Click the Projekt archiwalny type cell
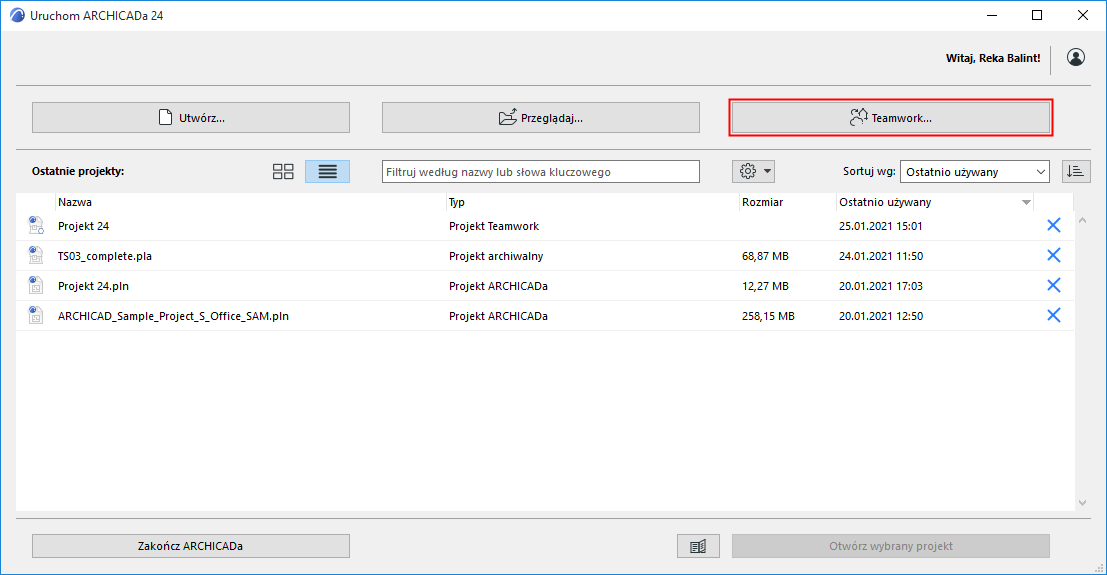This screenshot has width=1107, height=575. (496, 256)
